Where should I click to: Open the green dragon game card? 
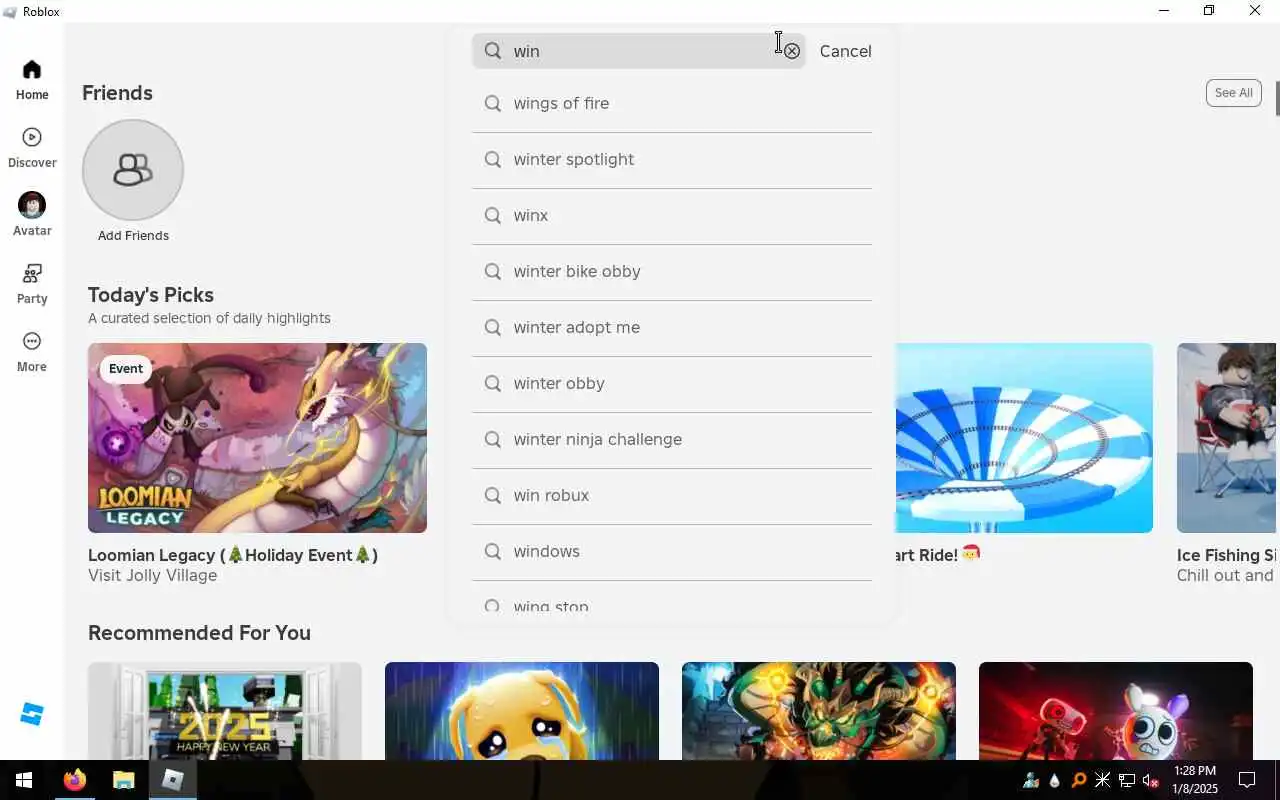tap(819, 711)
